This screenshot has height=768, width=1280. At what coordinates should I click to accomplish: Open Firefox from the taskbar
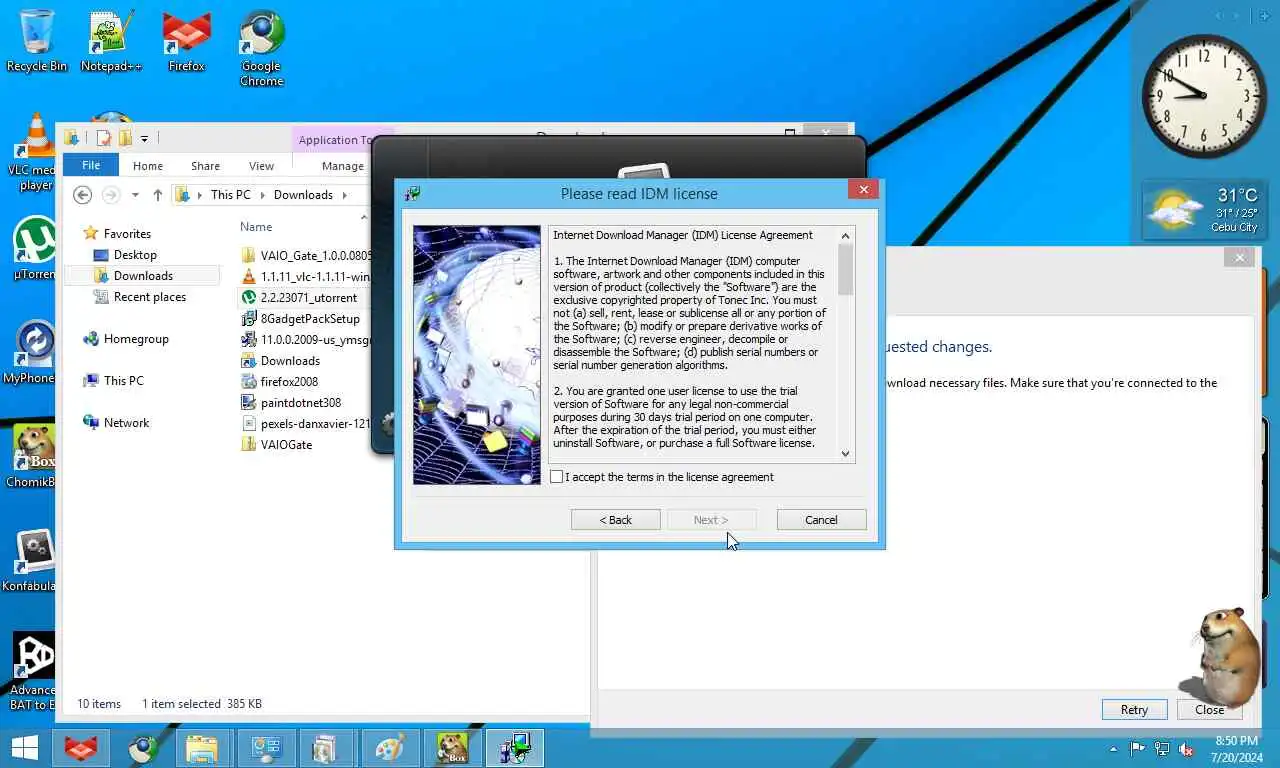click(82, 748)
